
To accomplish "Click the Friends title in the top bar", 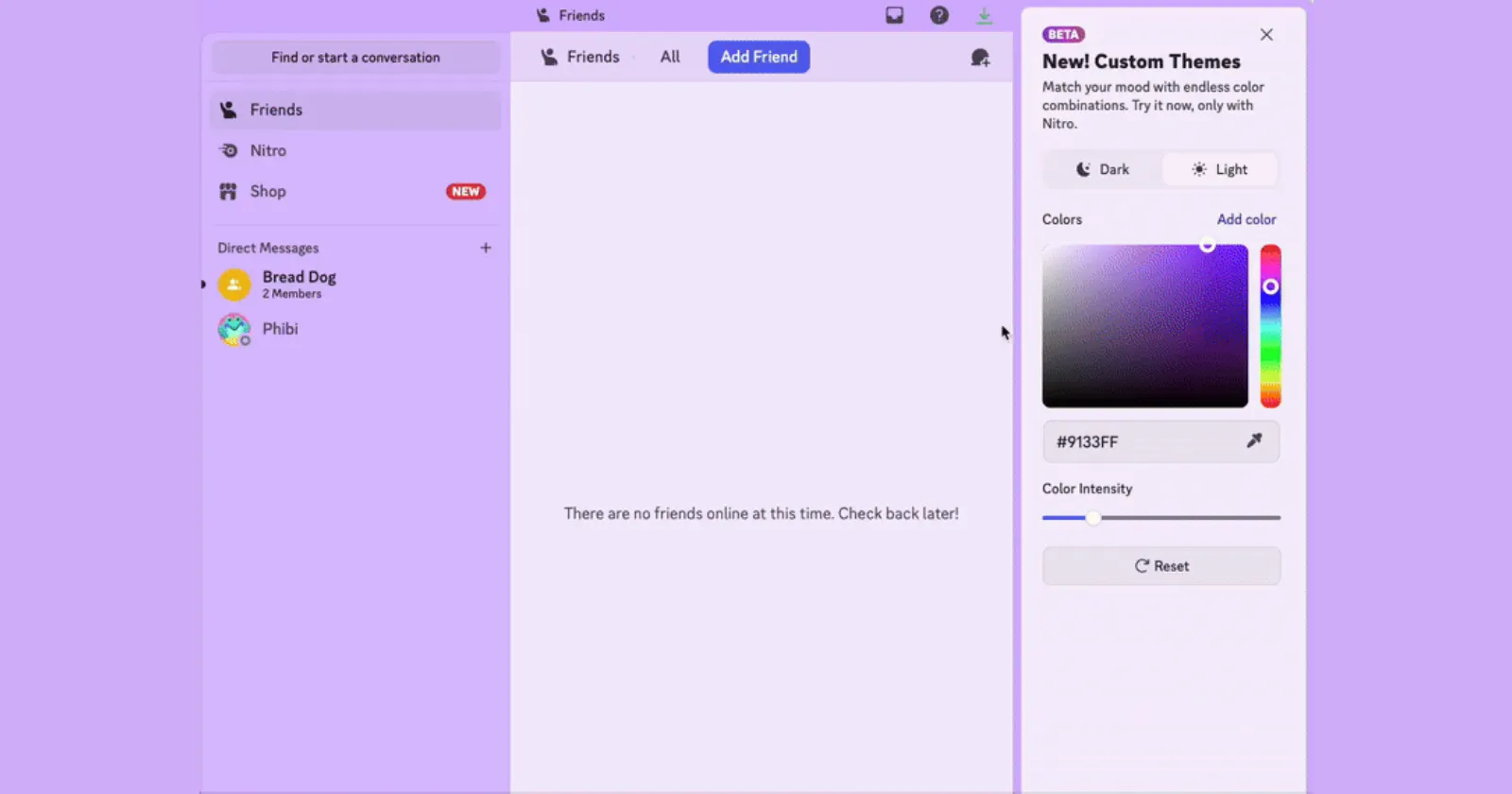I will (581, 15).
